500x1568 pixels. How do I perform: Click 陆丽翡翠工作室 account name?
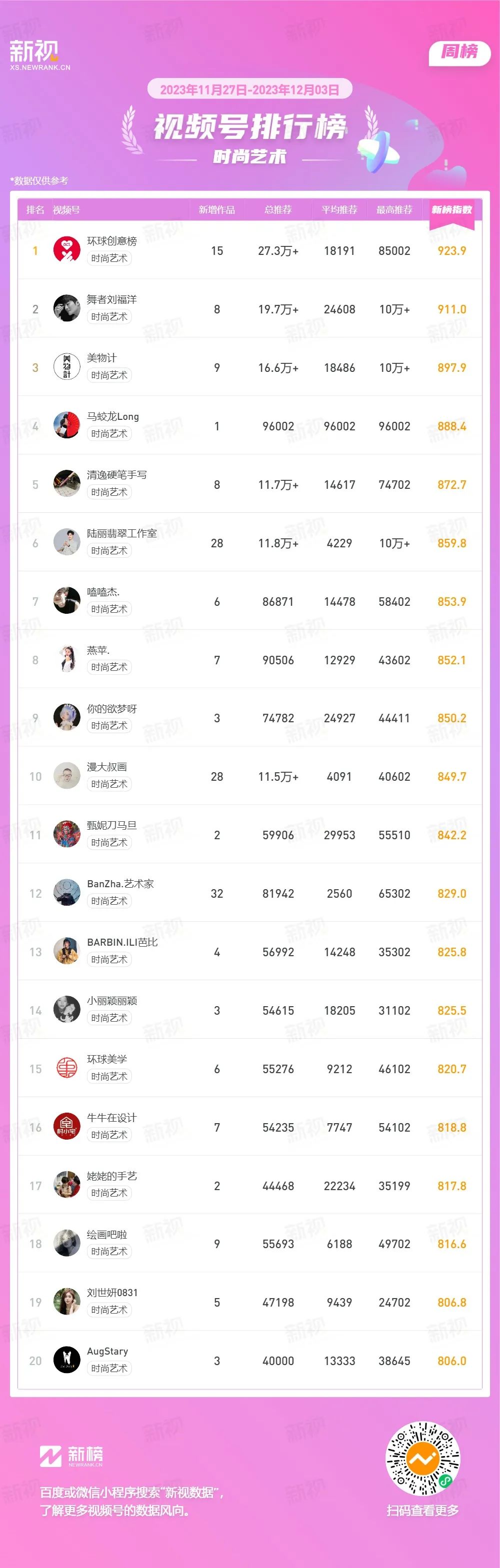pos(122,533)
